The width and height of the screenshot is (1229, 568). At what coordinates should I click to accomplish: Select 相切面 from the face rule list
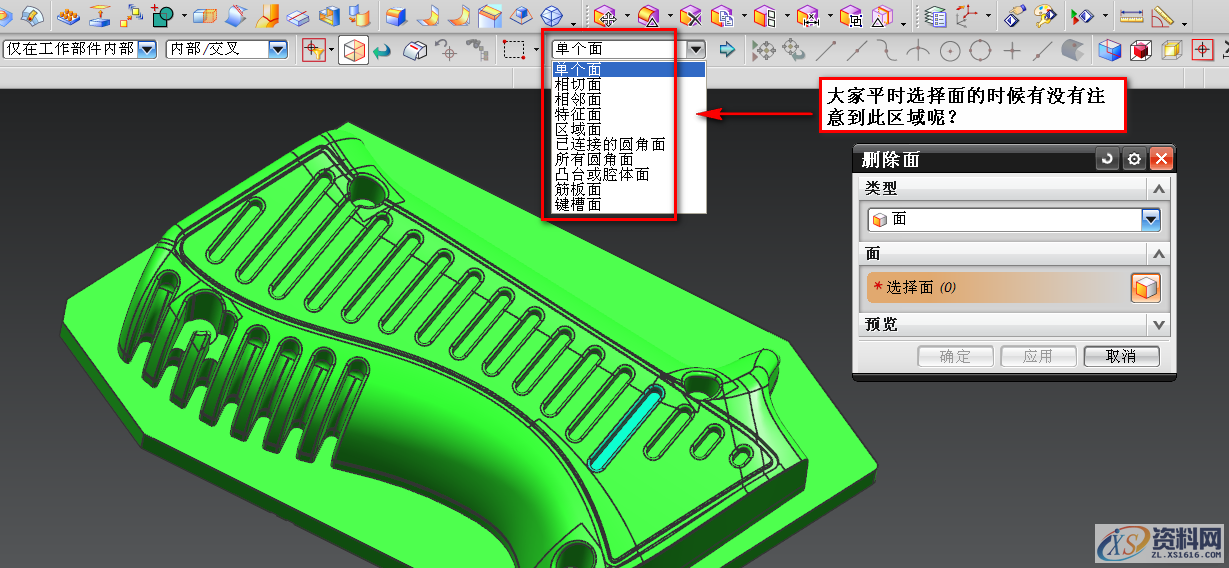578,85
